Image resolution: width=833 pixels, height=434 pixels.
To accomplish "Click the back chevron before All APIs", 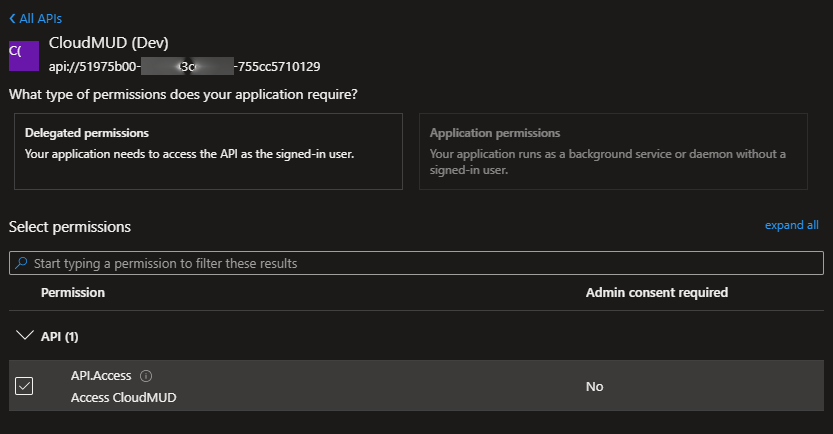I will coord(12,19).
